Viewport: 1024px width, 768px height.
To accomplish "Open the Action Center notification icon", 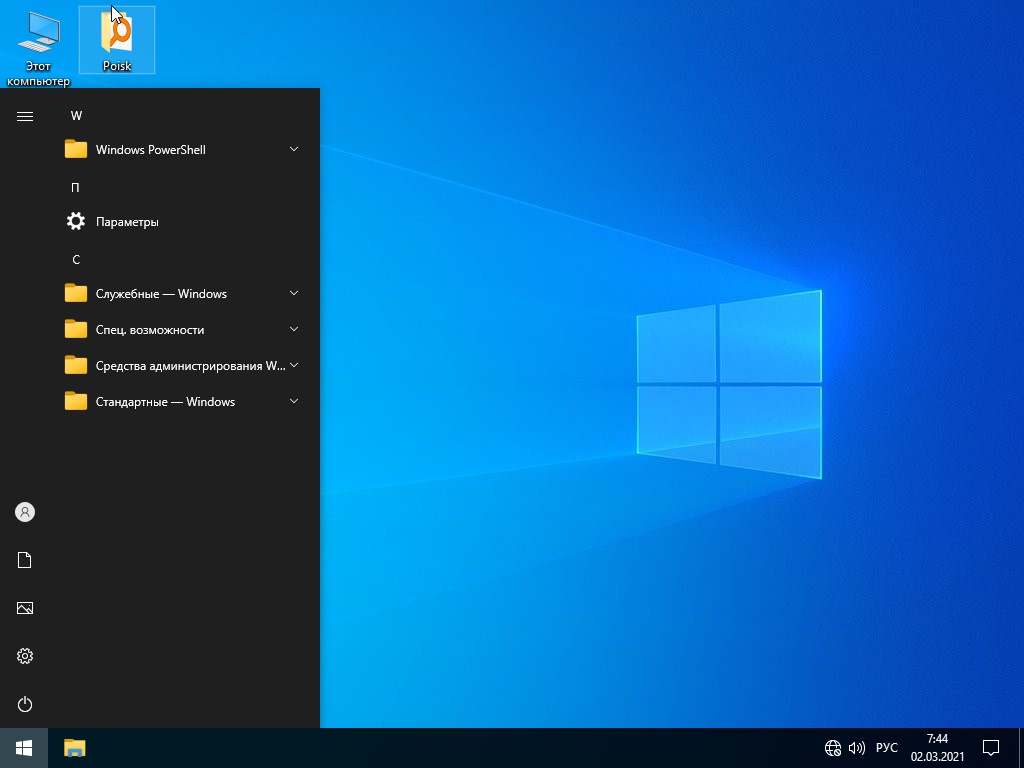I will (991, 748).
